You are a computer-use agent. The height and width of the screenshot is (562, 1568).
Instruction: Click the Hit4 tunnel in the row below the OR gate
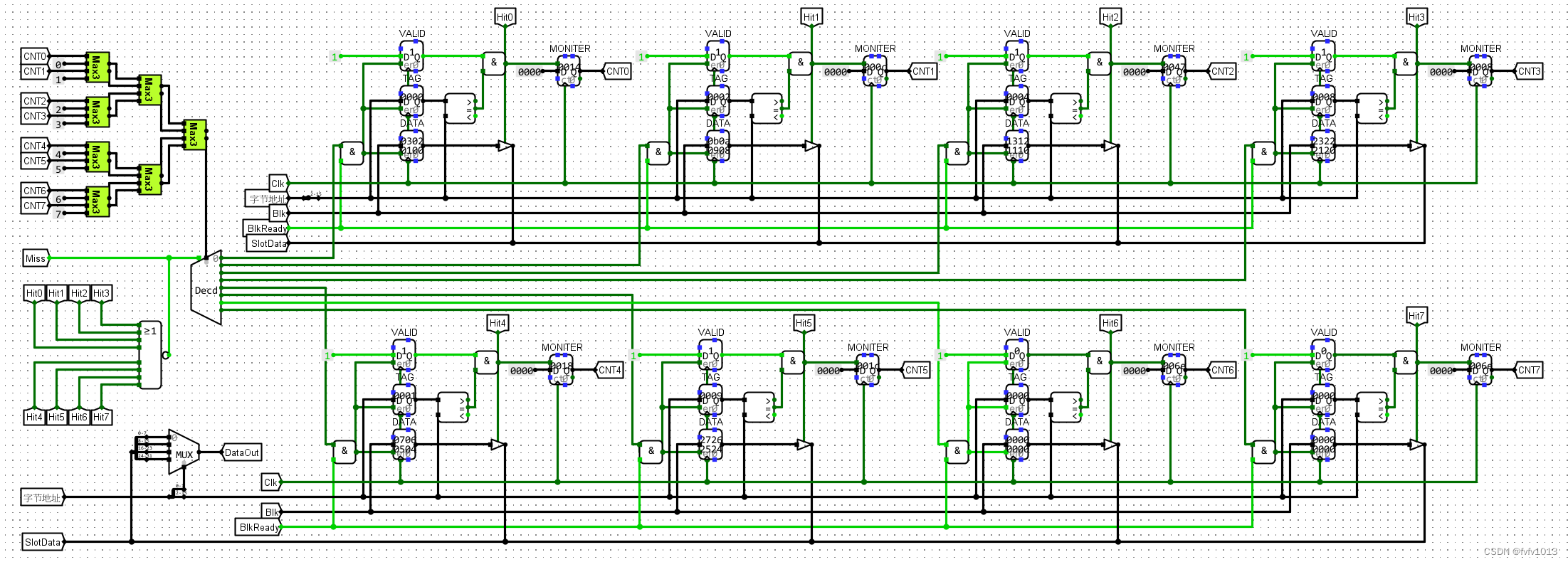[34, 416]
